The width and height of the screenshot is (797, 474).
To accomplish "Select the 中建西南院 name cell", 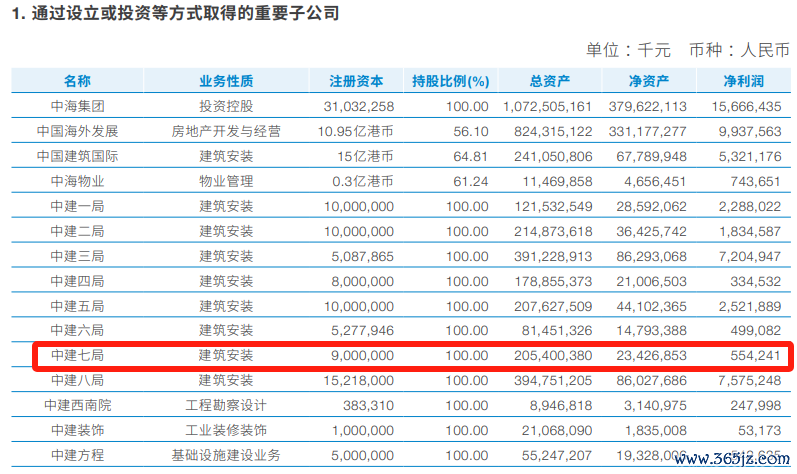I will [x=77, y=405].
